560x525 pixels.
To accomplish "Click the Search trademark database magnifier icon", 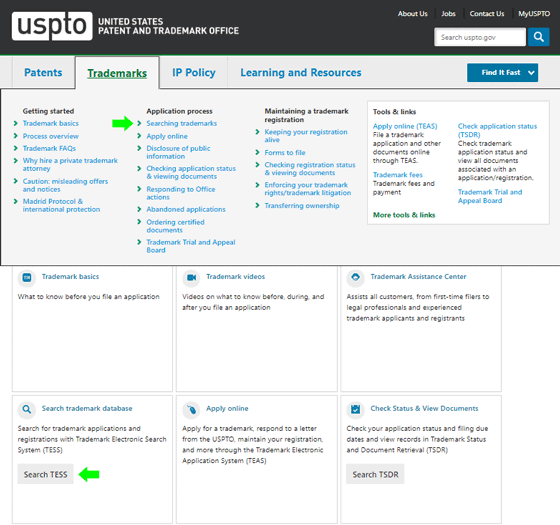I will (27, 409).
